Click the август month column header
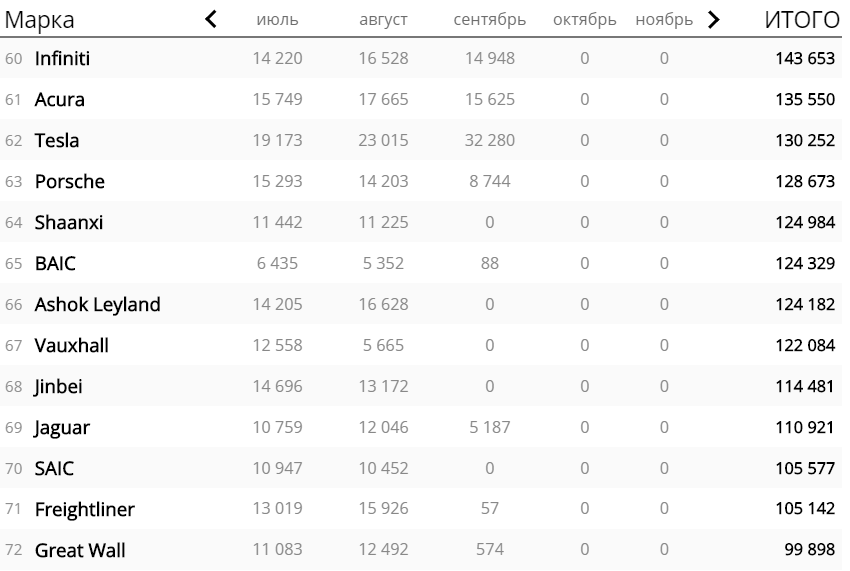This screenshot has height=571, width=850. (383, 20)
